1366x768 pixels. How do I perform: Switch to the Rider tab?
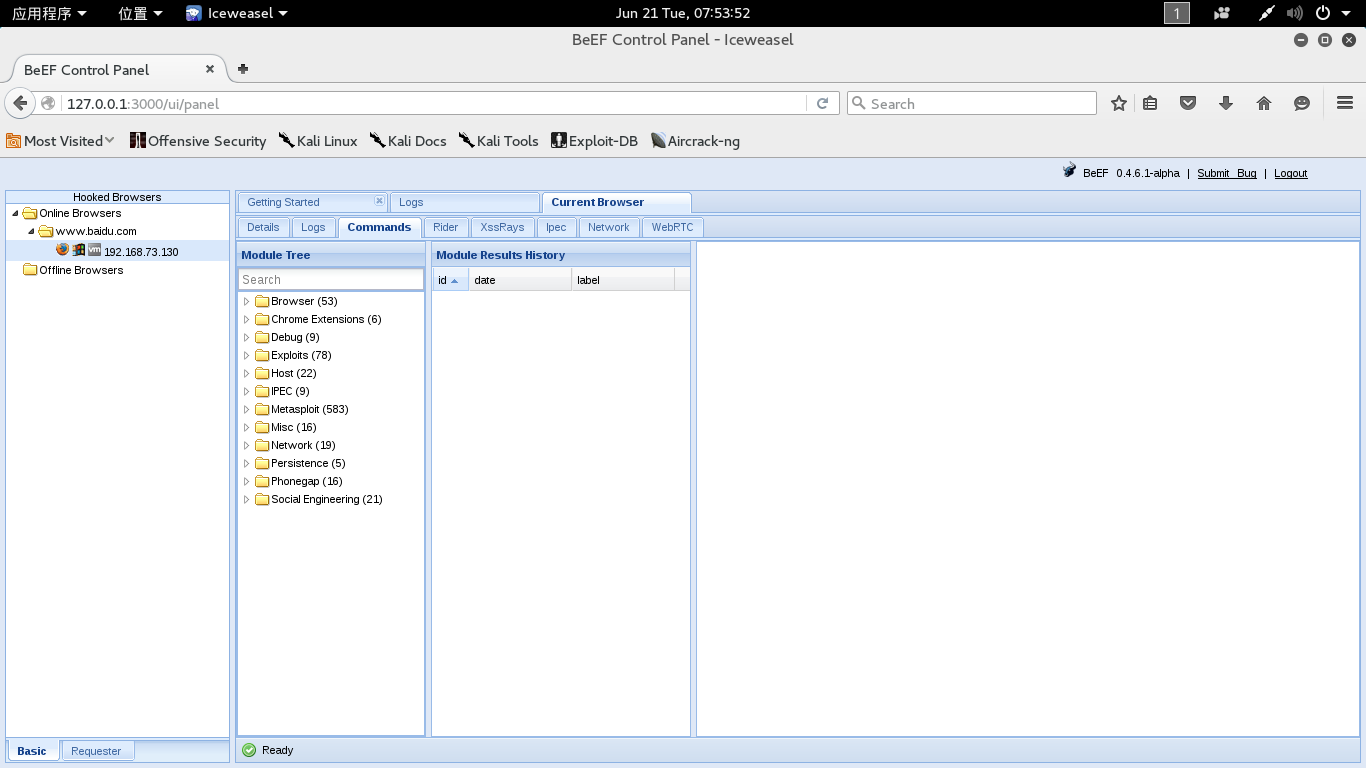(445, 227)
